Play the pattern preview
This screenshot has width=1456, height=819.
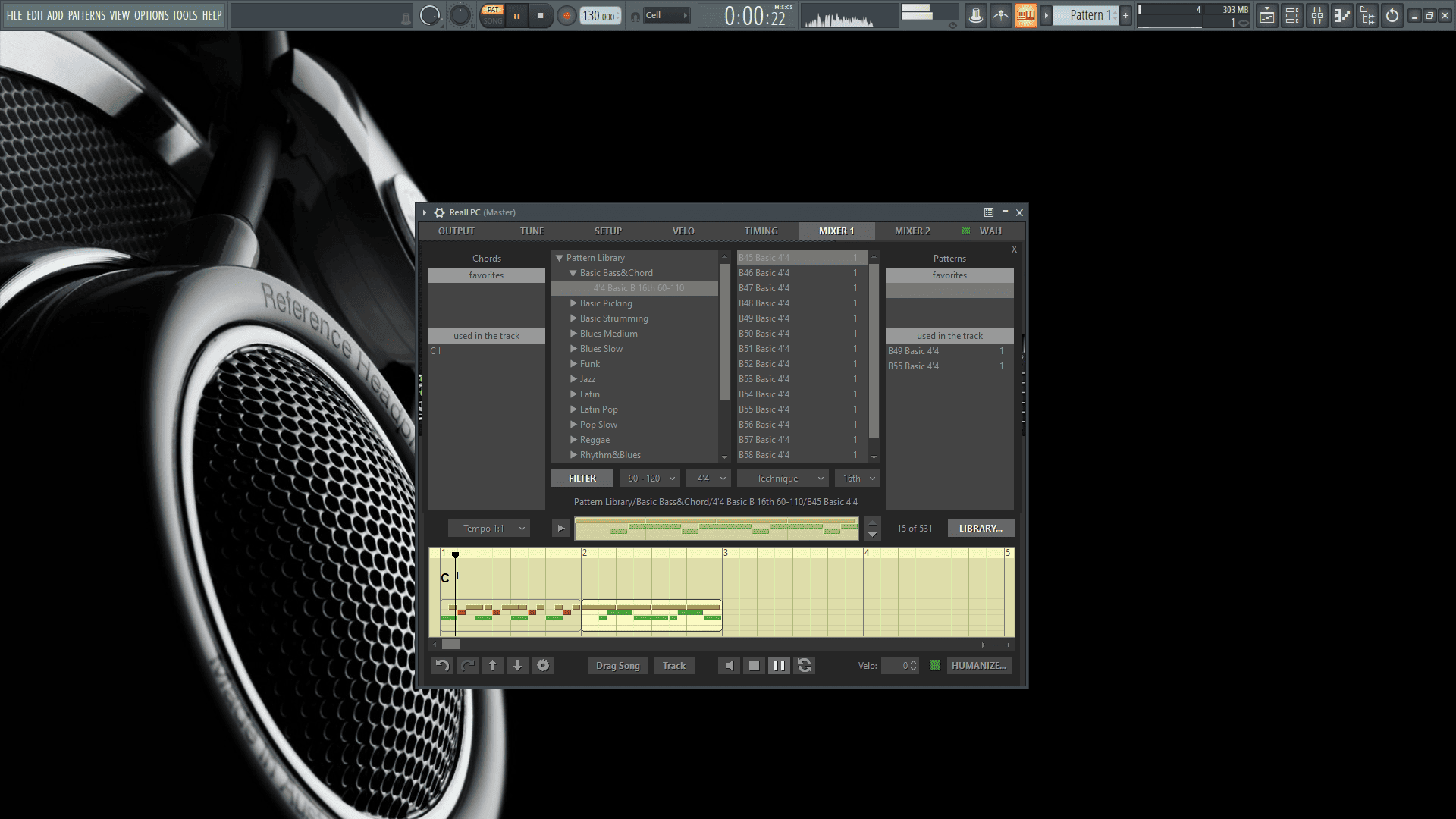[x=560, y=529]
